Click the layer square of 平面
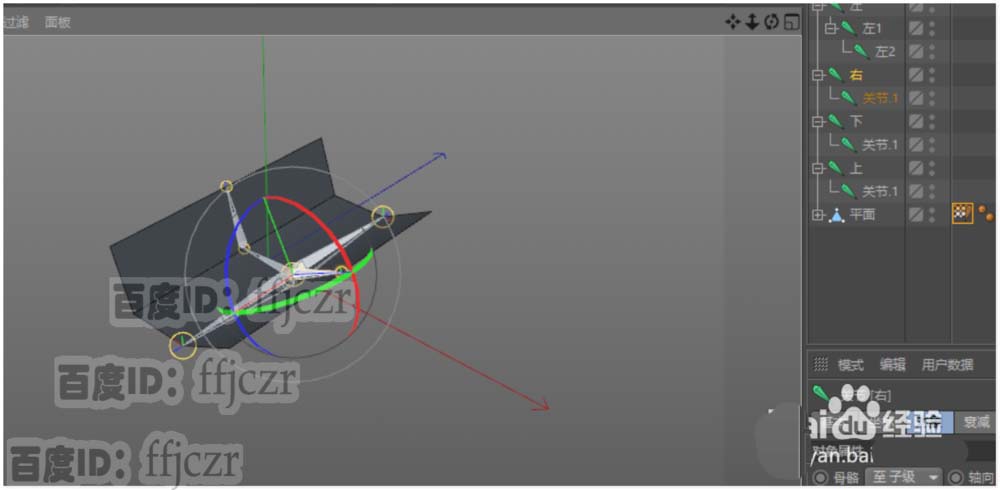 tap(916, 214)
